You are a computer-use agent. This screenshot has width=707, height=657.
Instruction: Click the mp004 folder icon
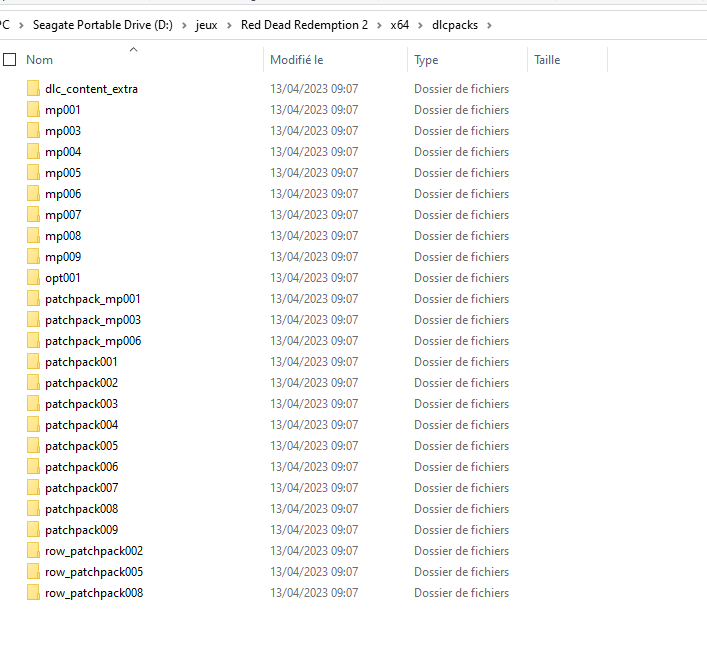click(33, 152)
